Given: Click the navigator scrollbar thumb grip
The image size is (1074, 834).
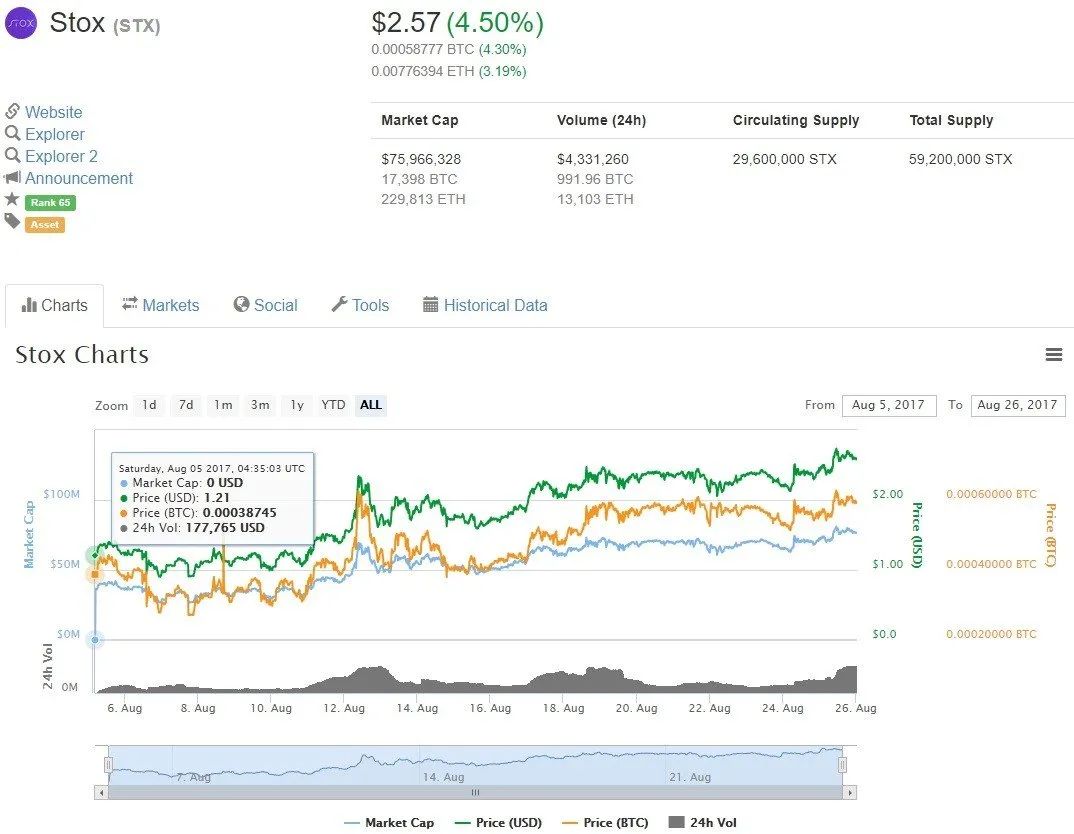Looking at the screenshot, I should (x=475, y=792).
